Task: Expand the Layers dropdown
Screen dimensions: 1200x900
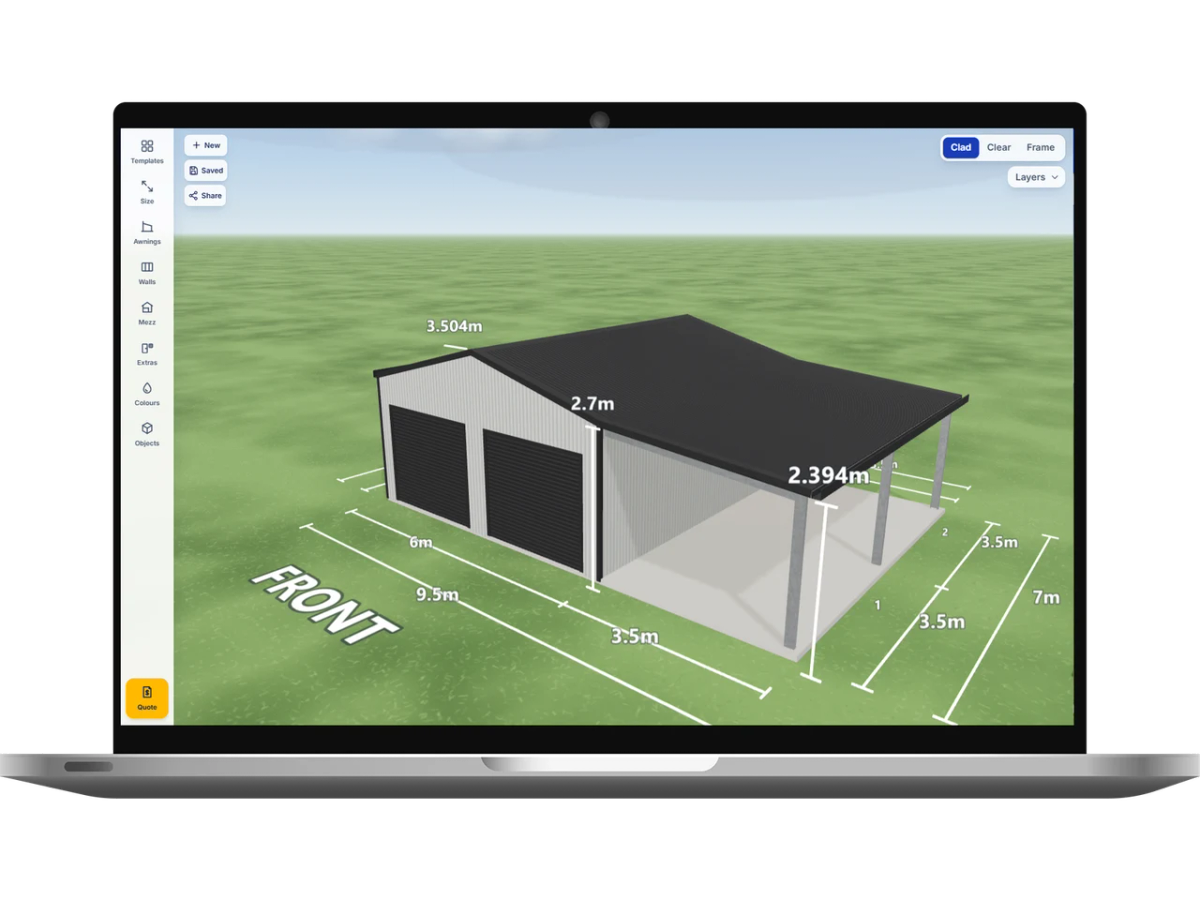Action: 1036,177
